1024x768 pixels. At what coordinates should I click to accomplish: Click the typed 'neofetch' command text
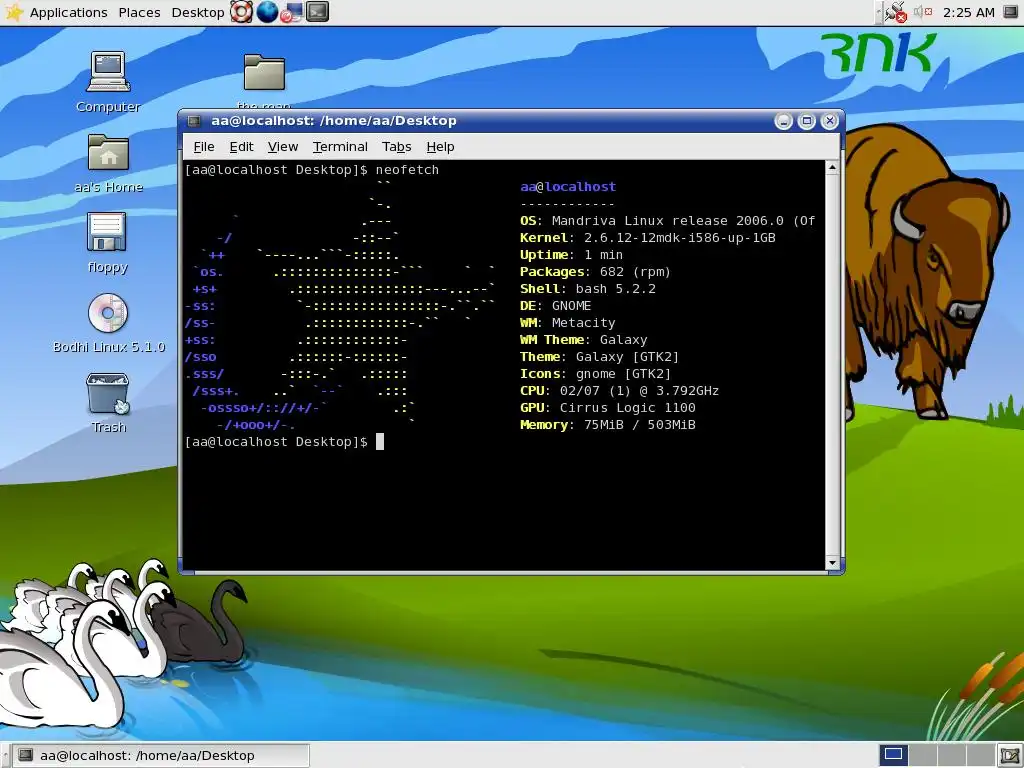pos(407,170)
